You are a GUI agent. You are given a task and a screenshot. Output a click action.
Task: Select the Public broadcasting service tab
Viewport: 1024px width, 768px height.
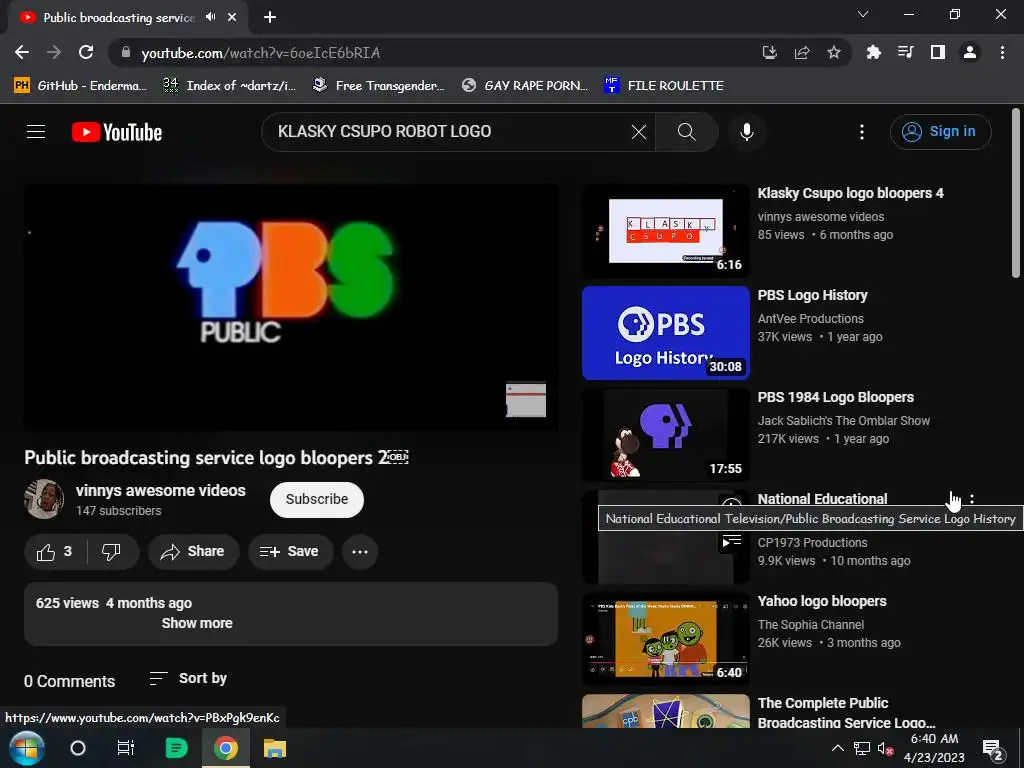[x=119, y=18]
